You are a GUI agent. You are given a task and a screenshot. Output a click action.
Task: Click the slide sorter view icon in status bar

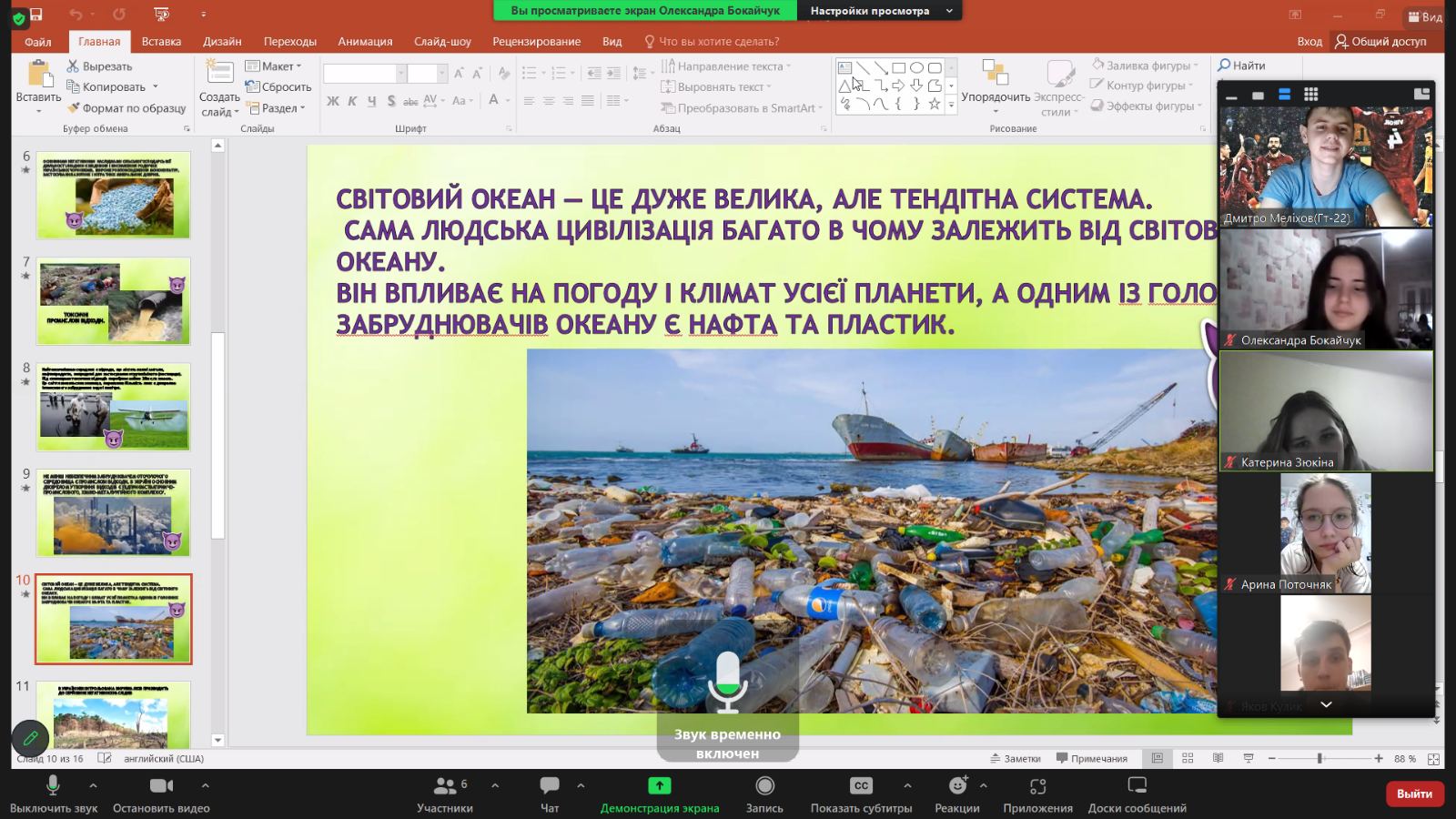tap(1188, 758)
